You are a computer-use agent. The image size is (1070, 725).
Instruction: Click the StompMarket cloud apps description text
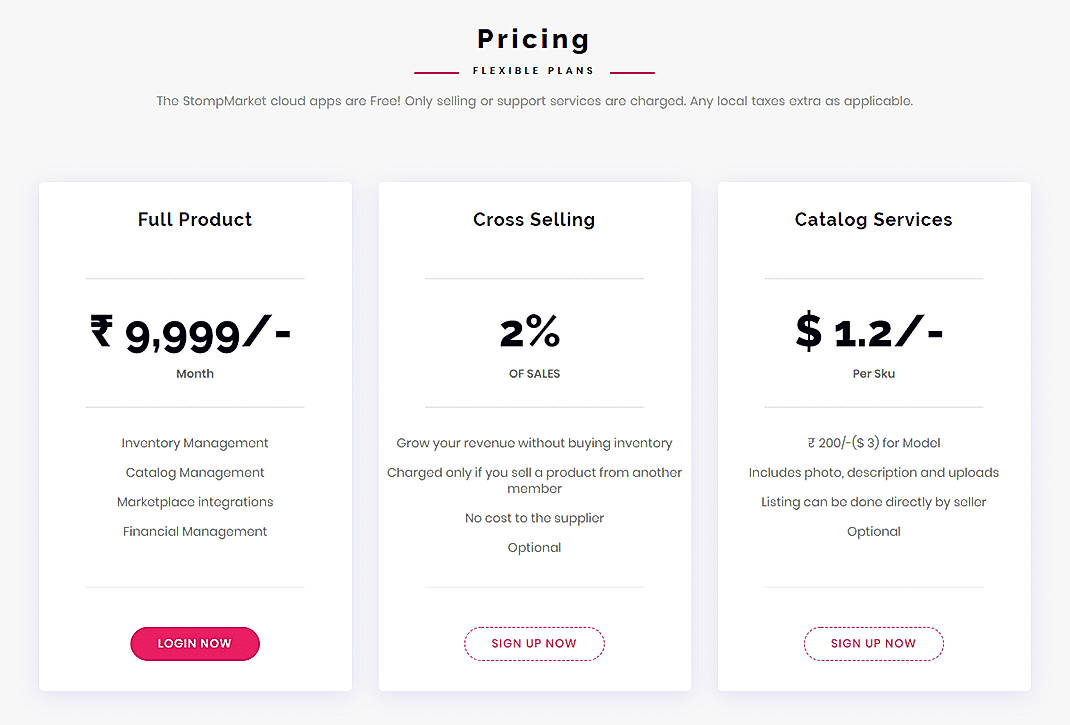534,100
